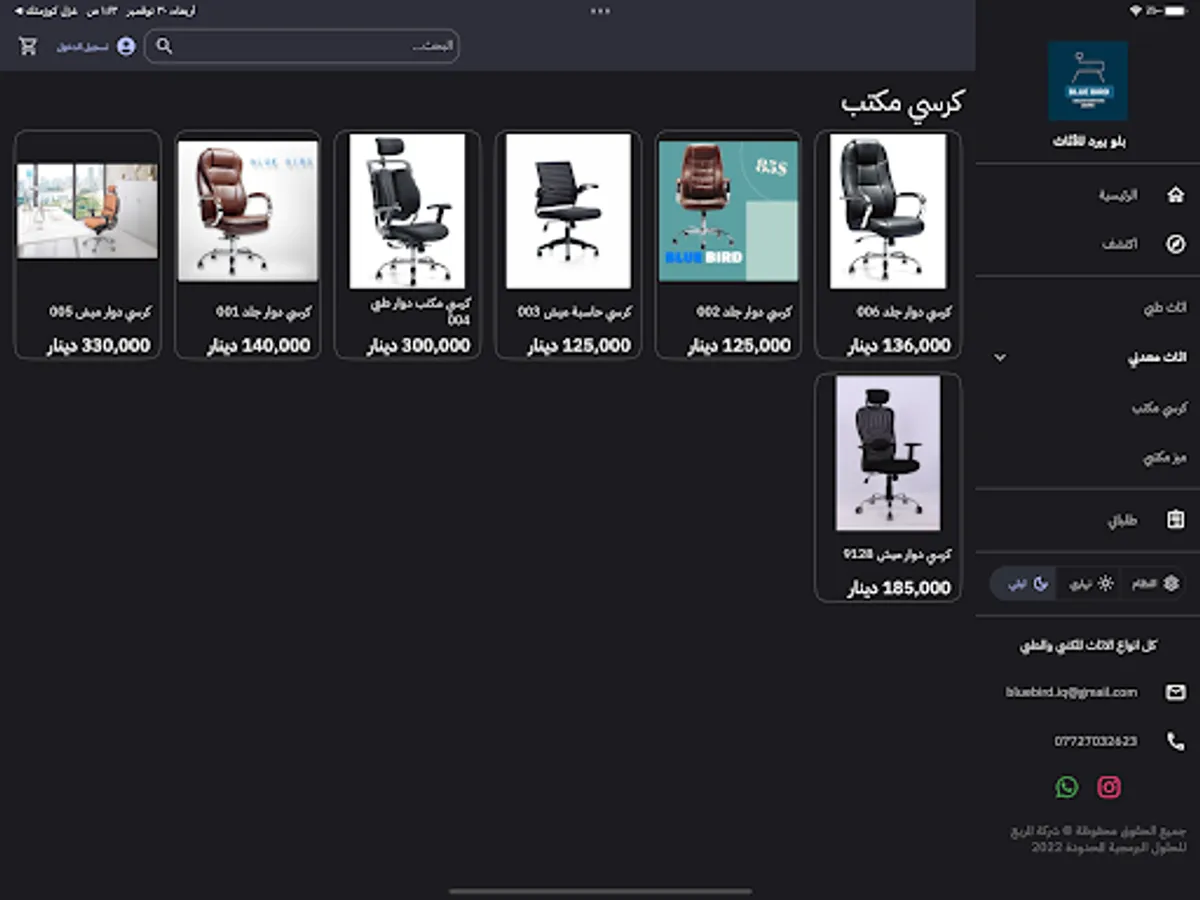Switch to light (sun) theme

(x=1091, y=583)
